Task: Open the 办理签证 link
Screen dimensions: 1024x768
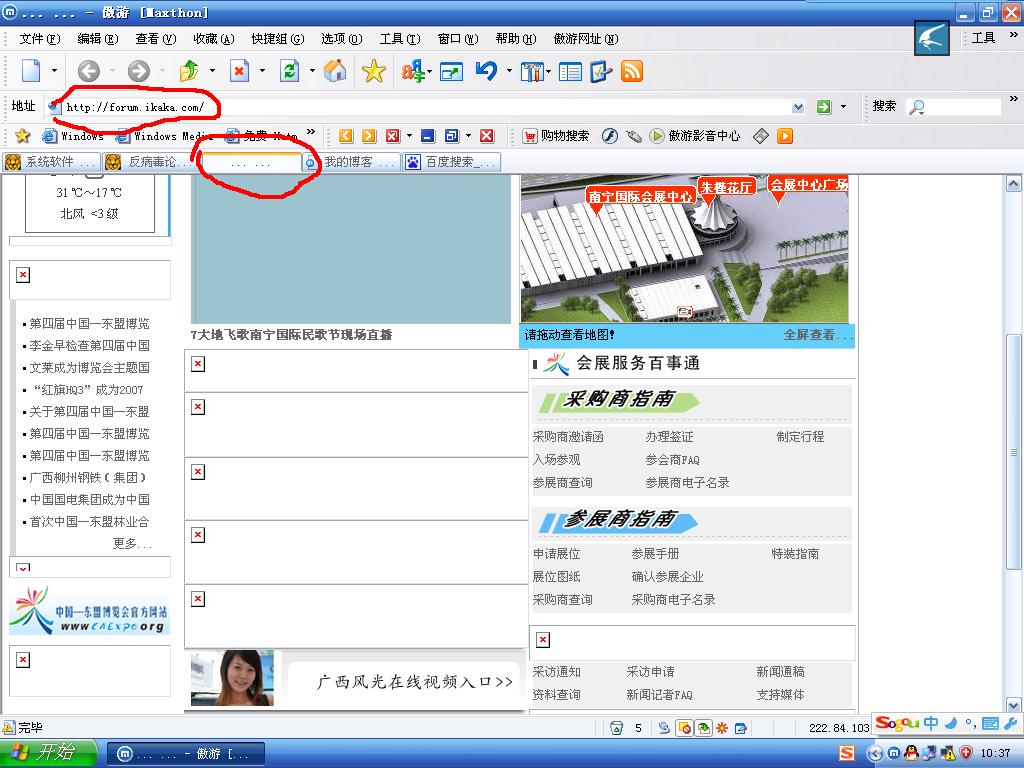Action: (x=669, y=437)
